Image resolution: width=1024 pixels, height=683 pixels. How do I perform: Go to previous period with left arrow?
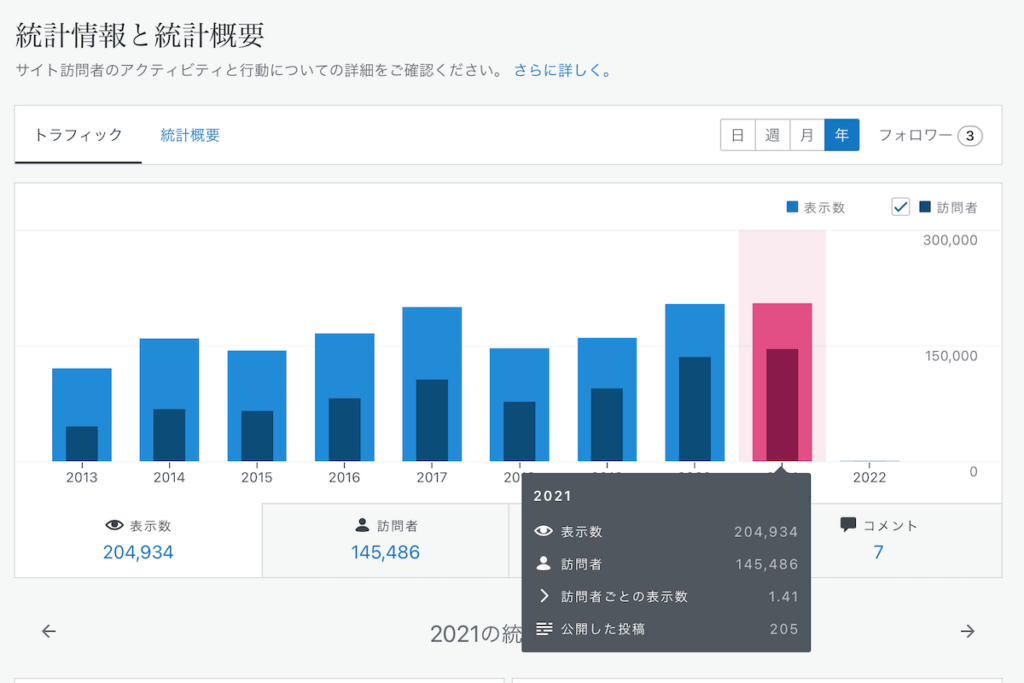click(49, 631)
